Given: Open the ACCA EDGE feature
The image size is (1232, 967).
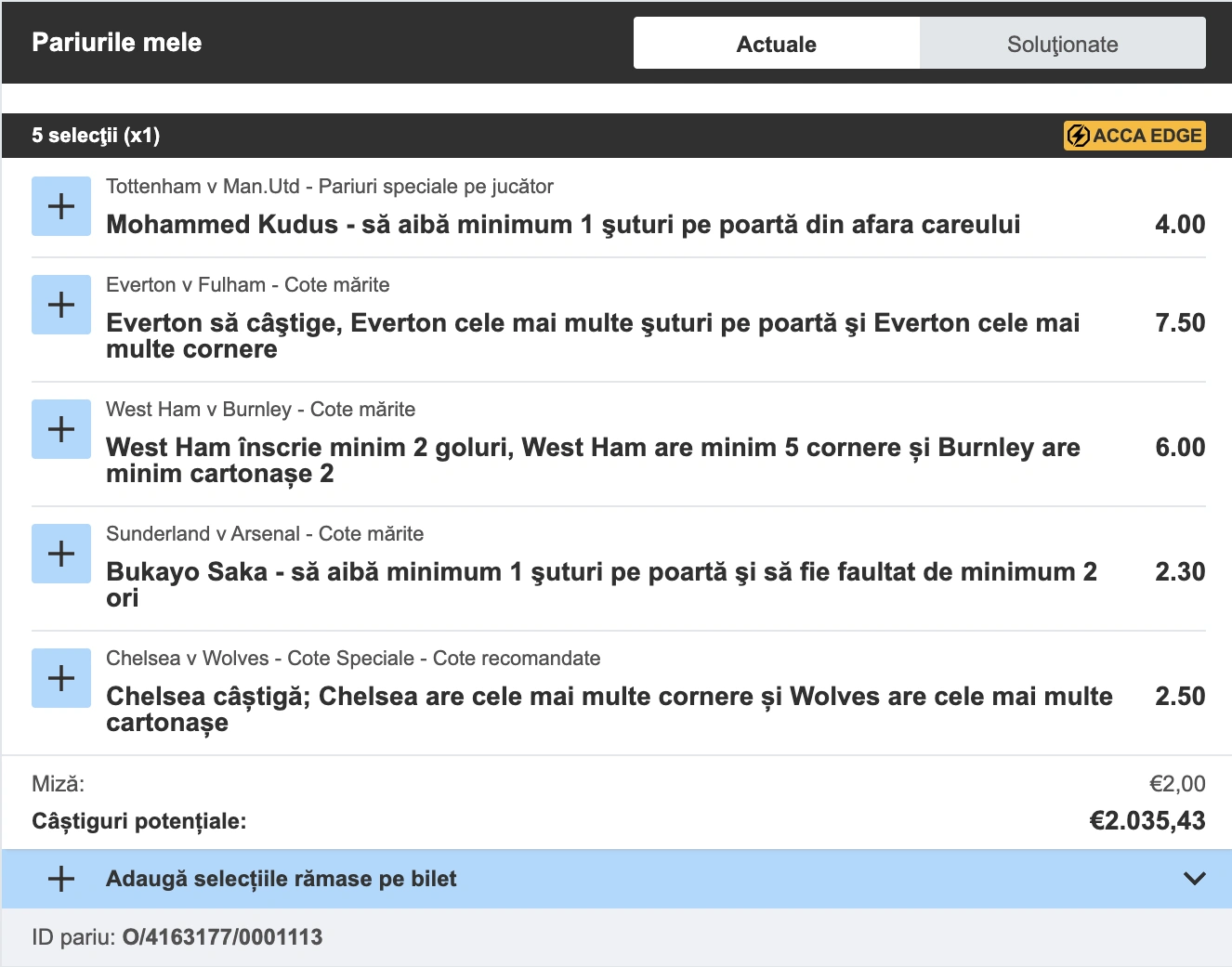Looking at the screenshot, I should pos(1134,135).
